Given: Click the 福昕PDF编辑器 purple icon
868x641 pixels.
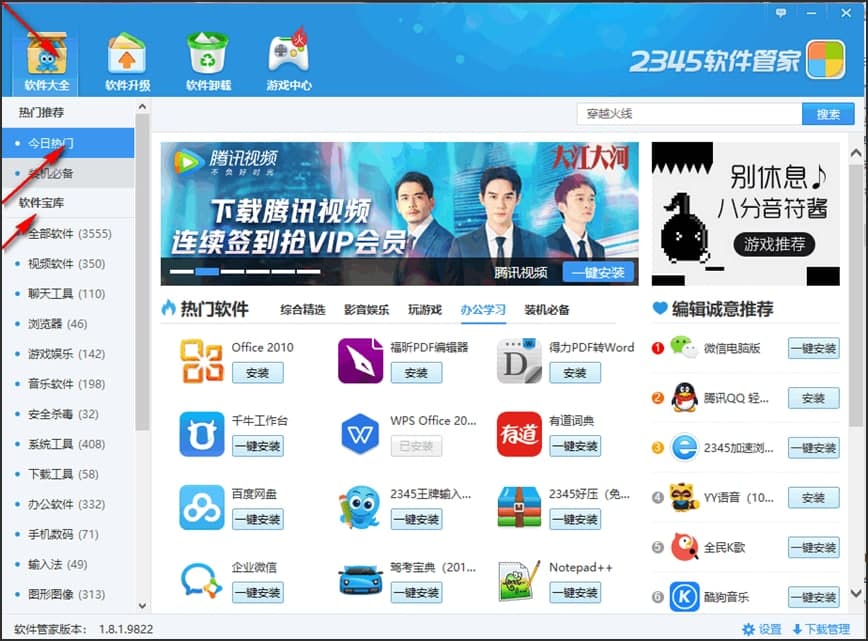Looking at the screenshot, I should [x=360, y=361].
